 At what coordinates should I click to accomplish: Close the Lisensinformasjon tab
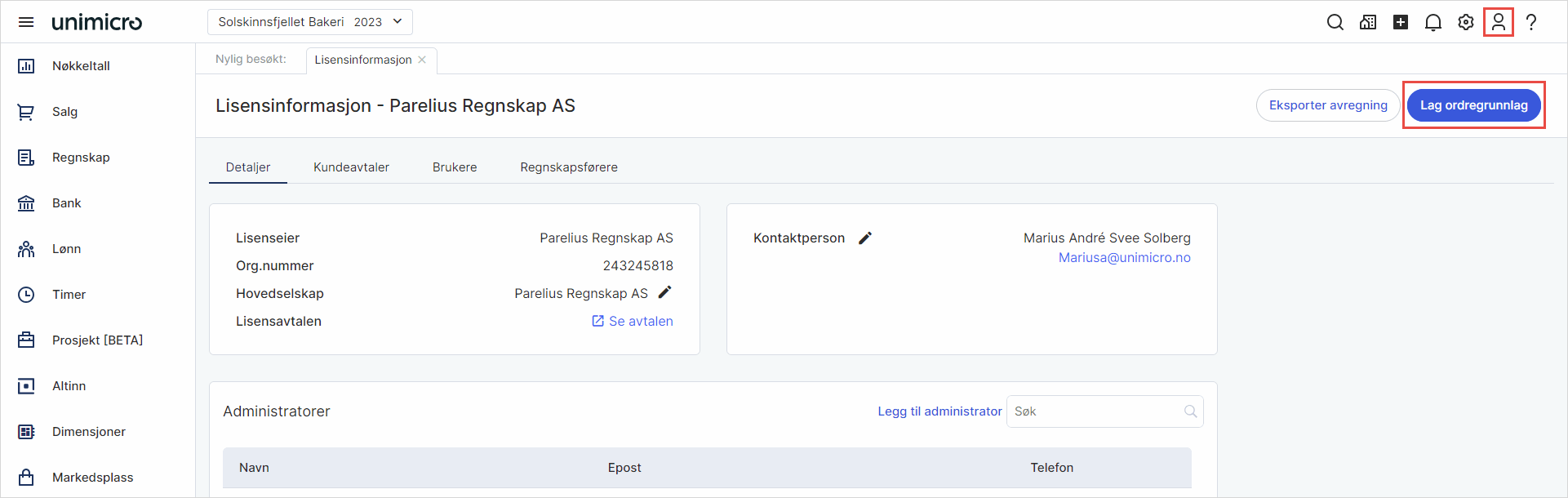tap(422, 60)
